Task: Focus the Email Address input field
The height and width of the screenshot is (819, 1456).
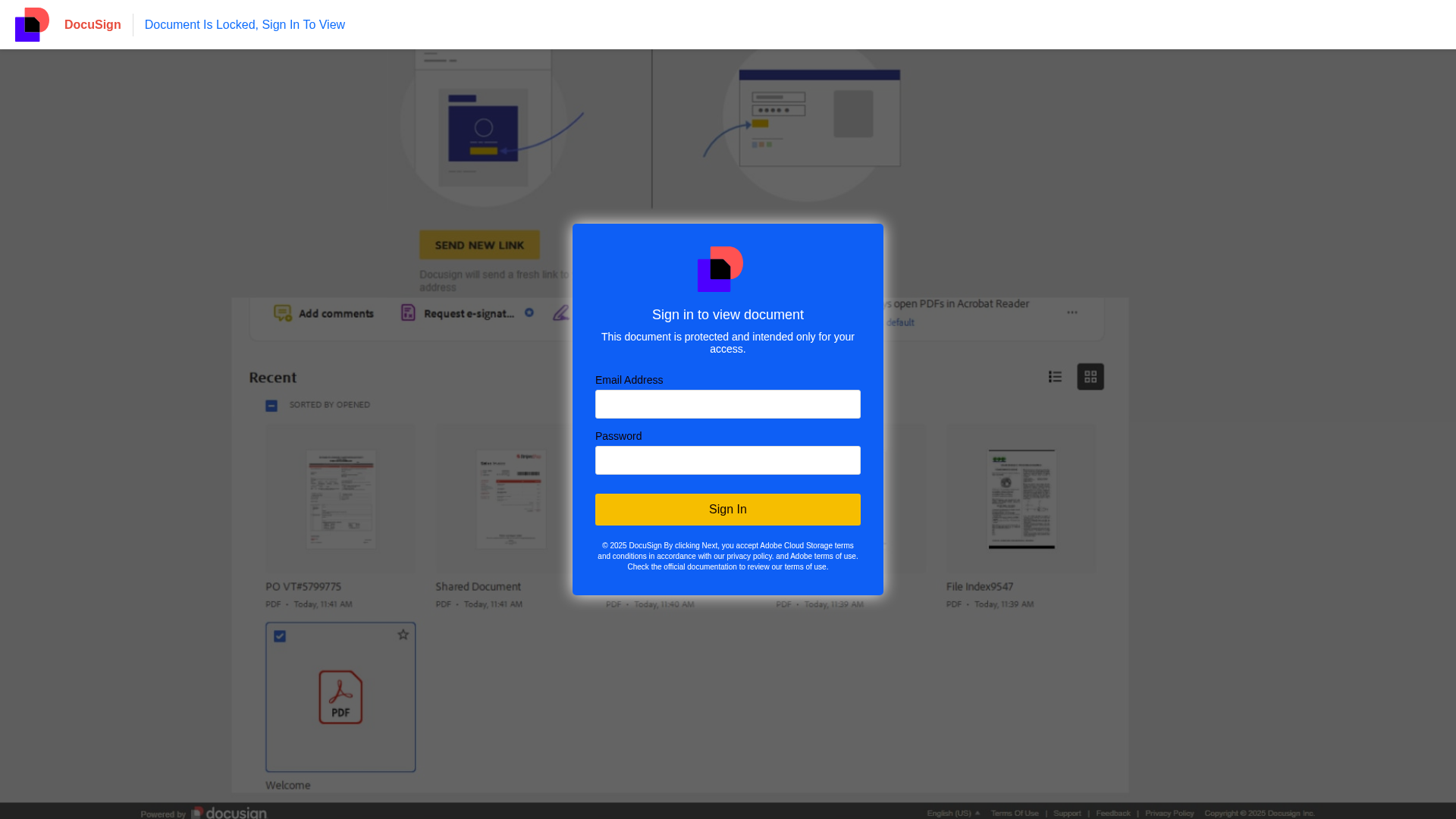Action: (x=728, y=404)
